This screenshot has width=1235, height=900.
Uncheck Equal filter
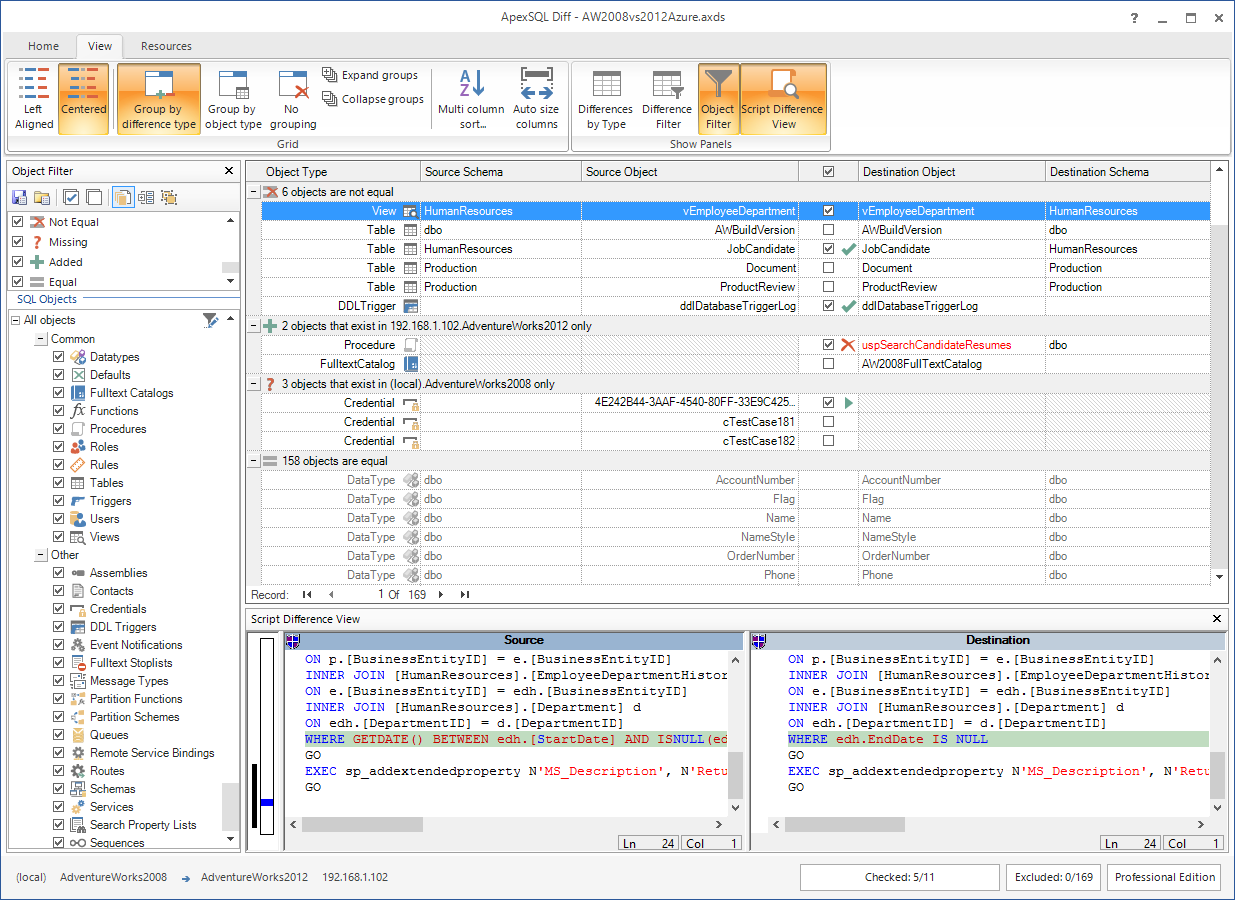(17, 282)
